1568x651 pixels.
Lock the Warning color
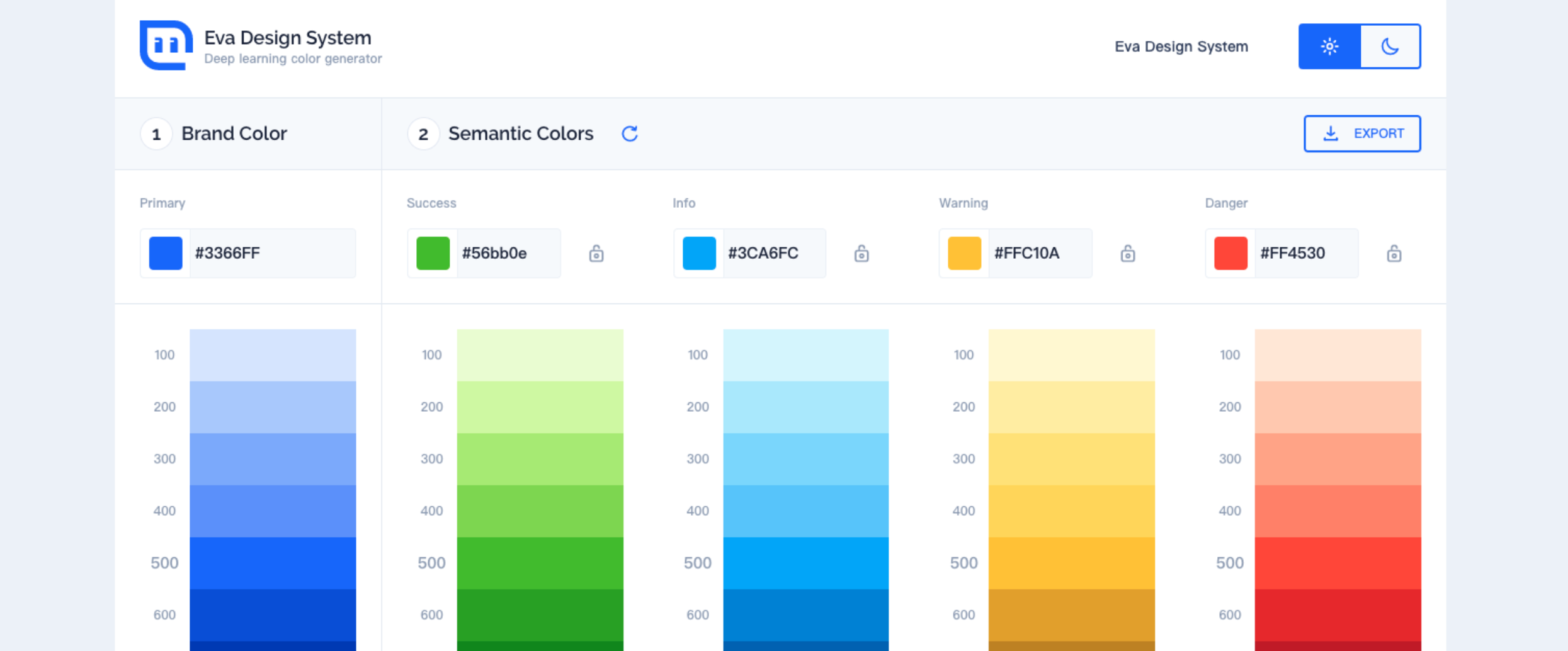[1127, 254]
